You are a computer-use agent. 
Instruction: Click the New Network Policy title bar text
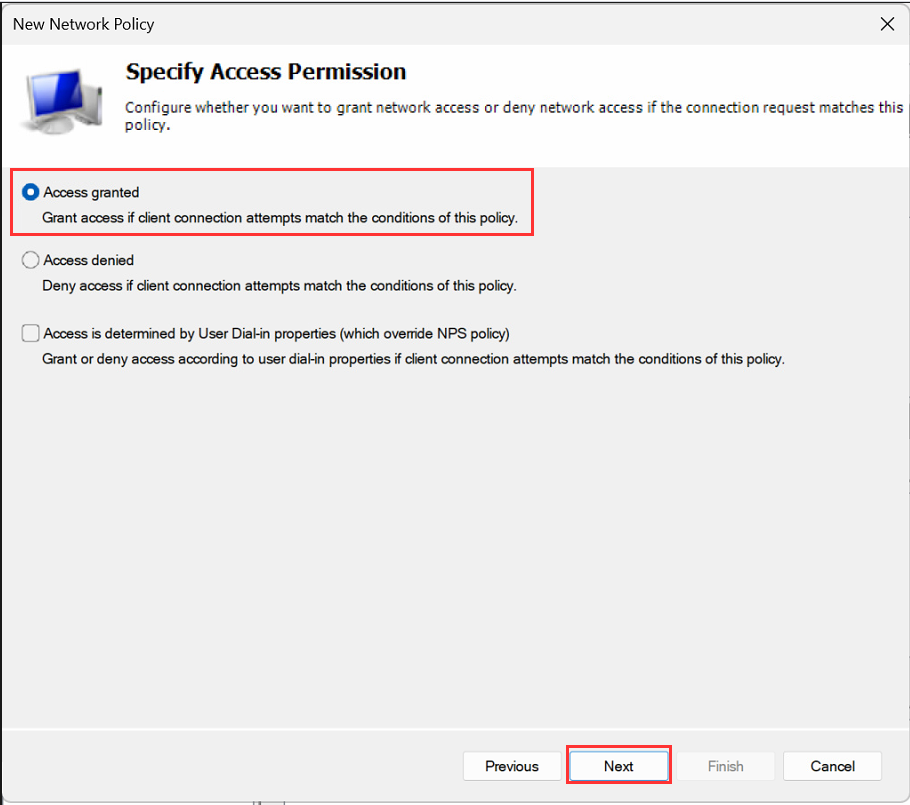click(84, 24)
